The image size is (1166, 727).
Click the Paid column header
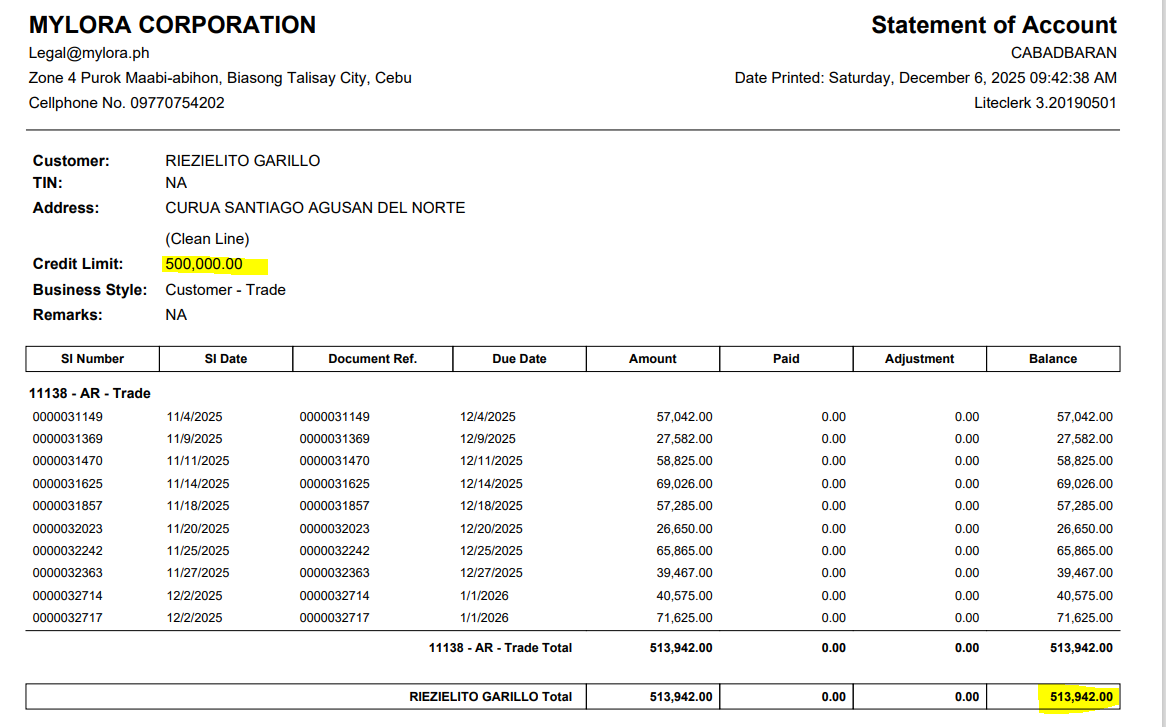(786, 359)
